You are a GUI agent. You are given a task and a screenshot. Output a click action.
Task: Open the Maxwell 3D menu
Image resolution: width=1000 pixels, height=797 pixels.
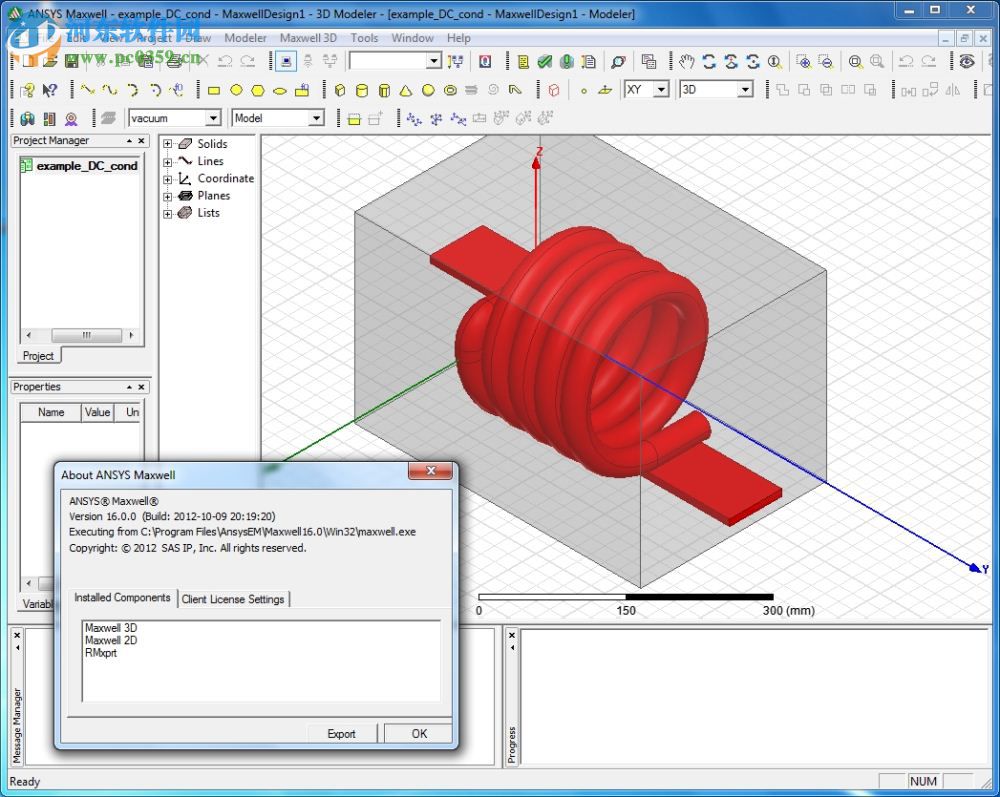[x=308, y=38]
